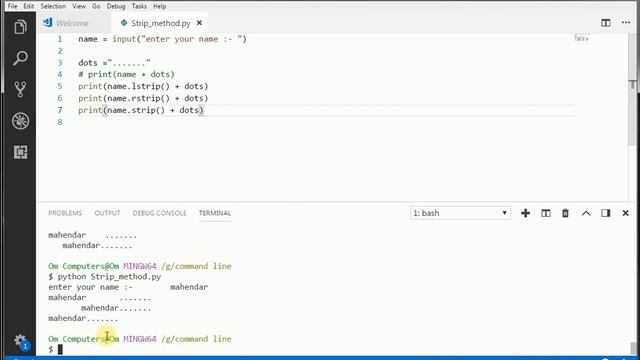Click terminal line 'enter your name :-'
Viewport: 640px width, 360px height.
coord(90,287)
